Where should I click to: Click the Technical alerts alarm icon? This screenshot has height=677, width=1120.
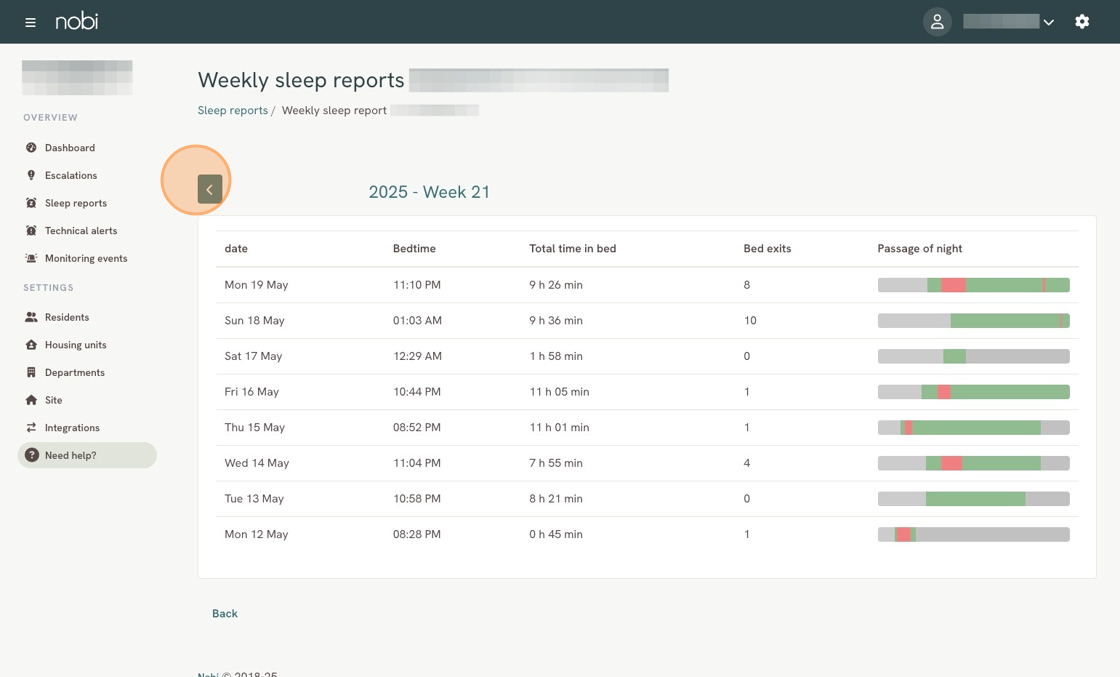coord(31,231)
